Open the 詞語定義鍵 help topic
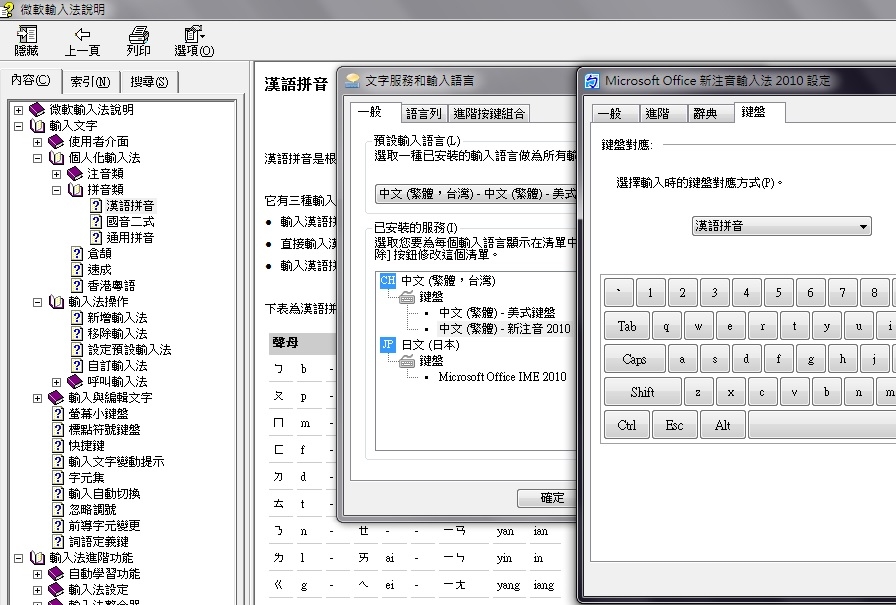Screen dimensions: 896x605 tap(98, 542)
